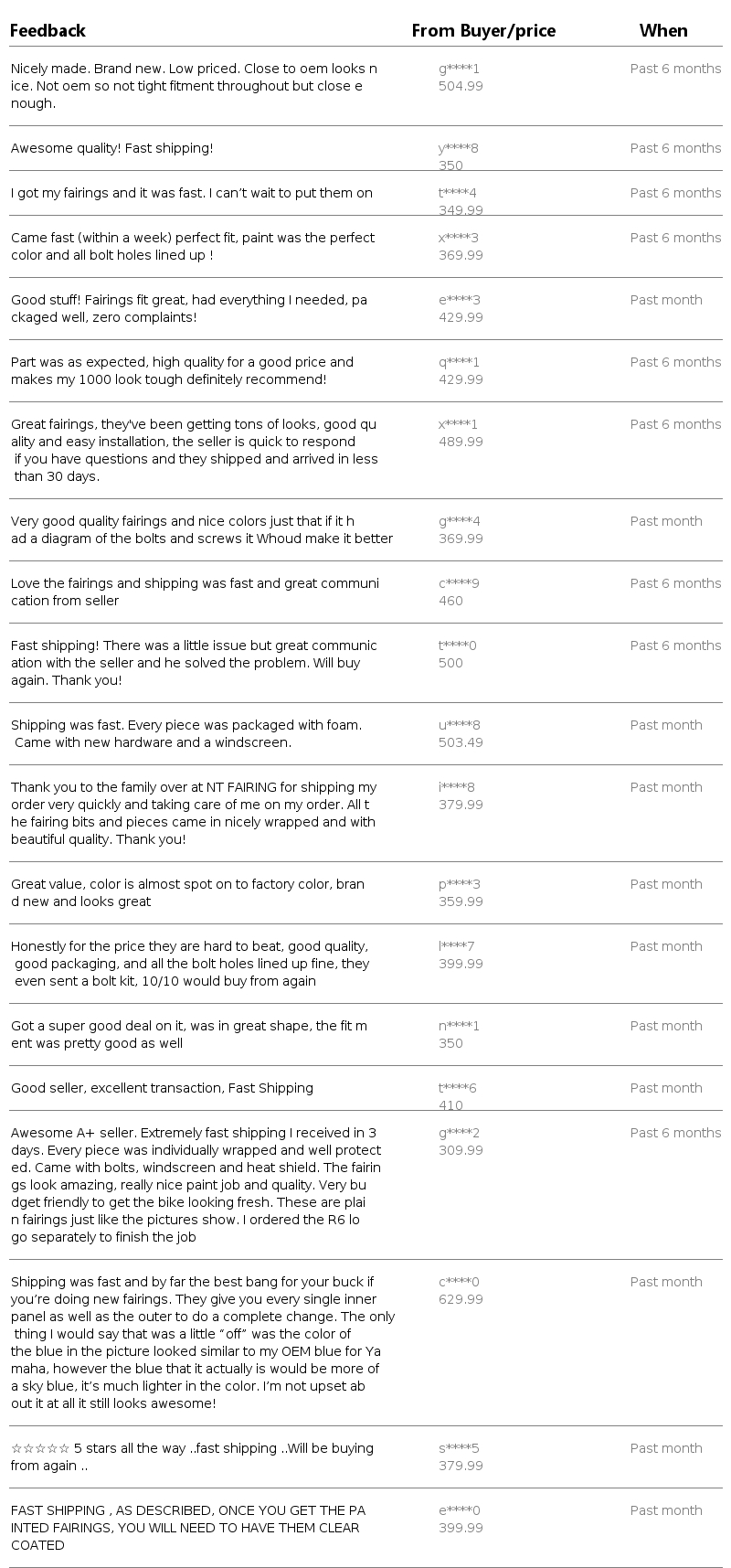Image resolution: width=731 pixels, height=1568 pixels.
Task: Click buyer p****3's name
Action: click(459, 884)
